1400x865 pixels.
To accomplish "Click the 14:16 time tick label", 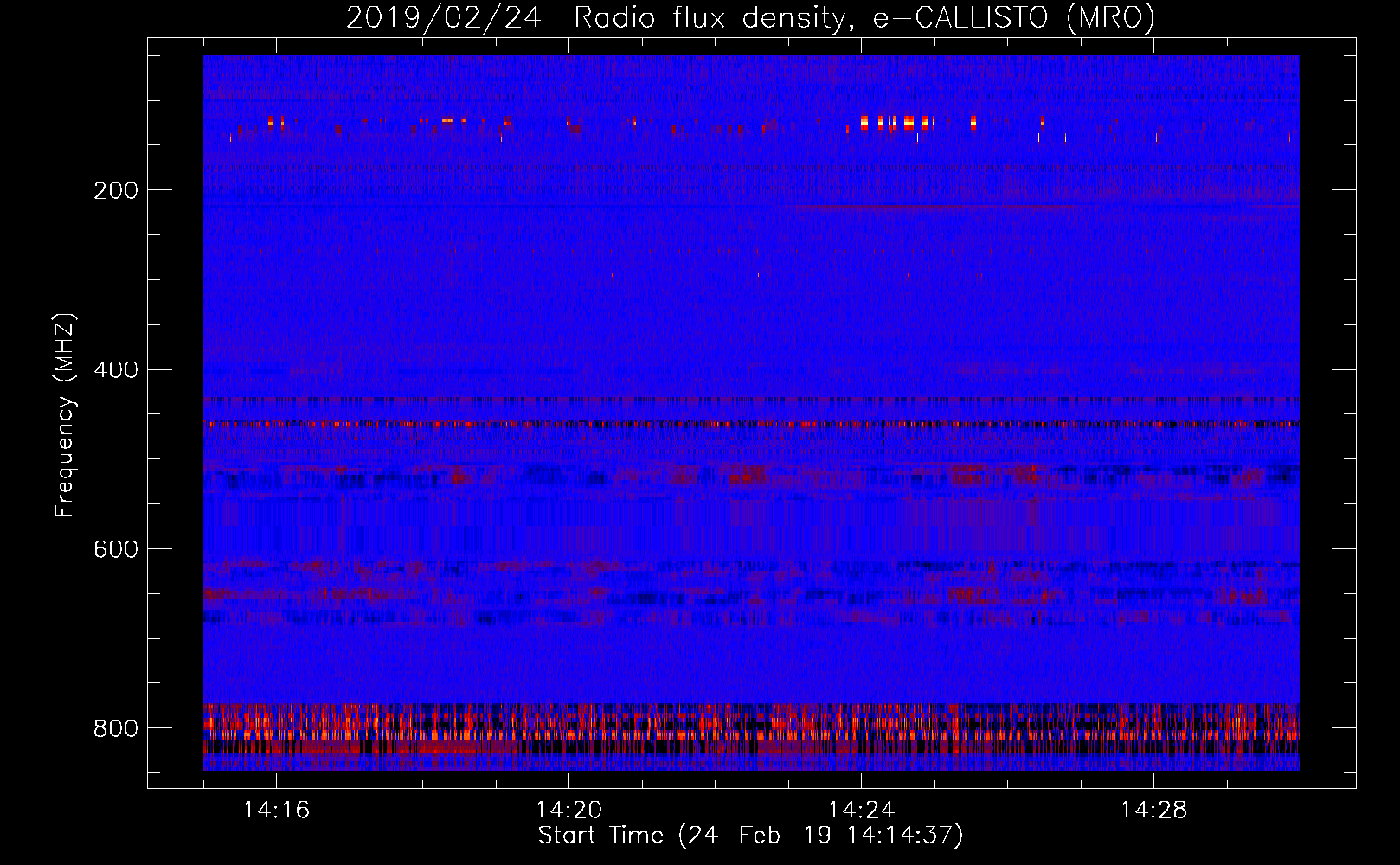I will click(276, 810).
